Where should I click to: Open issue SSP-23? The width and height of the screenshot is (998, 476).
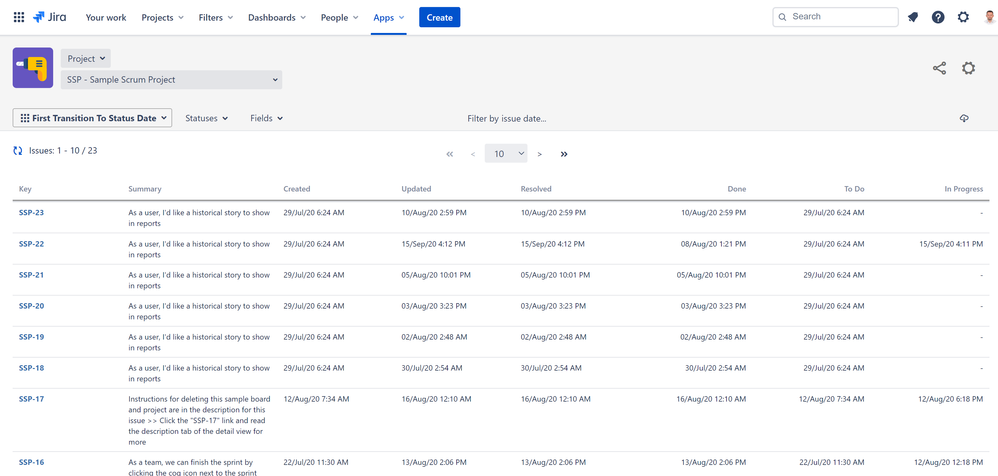[31, 213]
